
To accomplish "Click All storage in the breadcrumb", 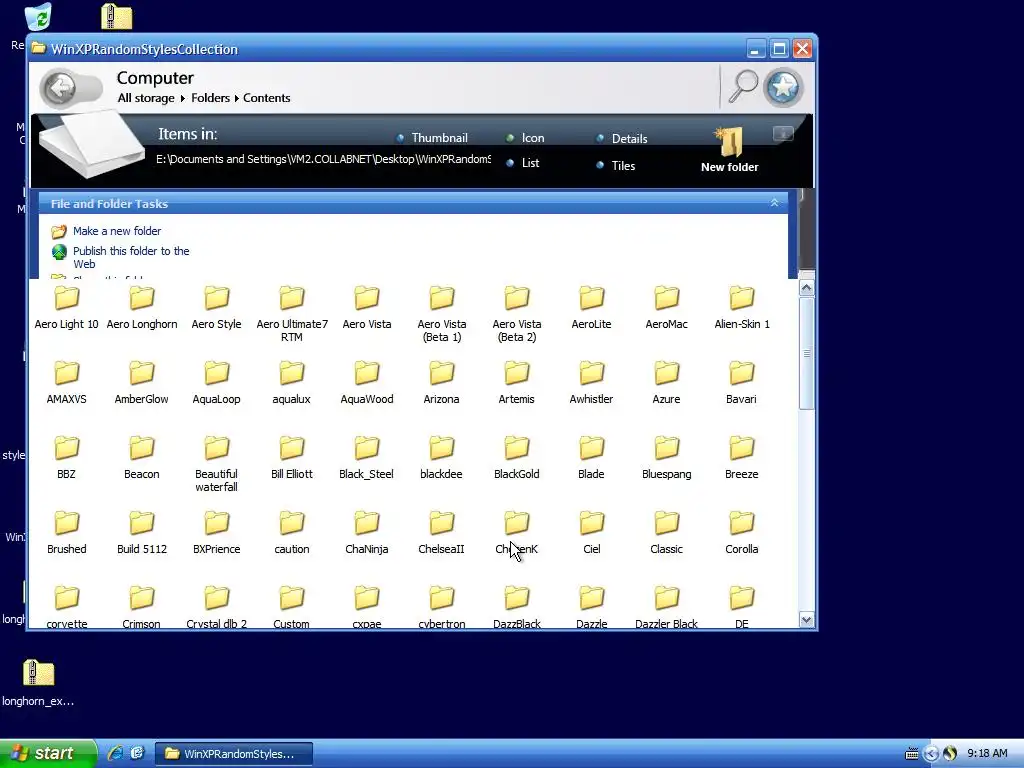I will tap(146, 98).
